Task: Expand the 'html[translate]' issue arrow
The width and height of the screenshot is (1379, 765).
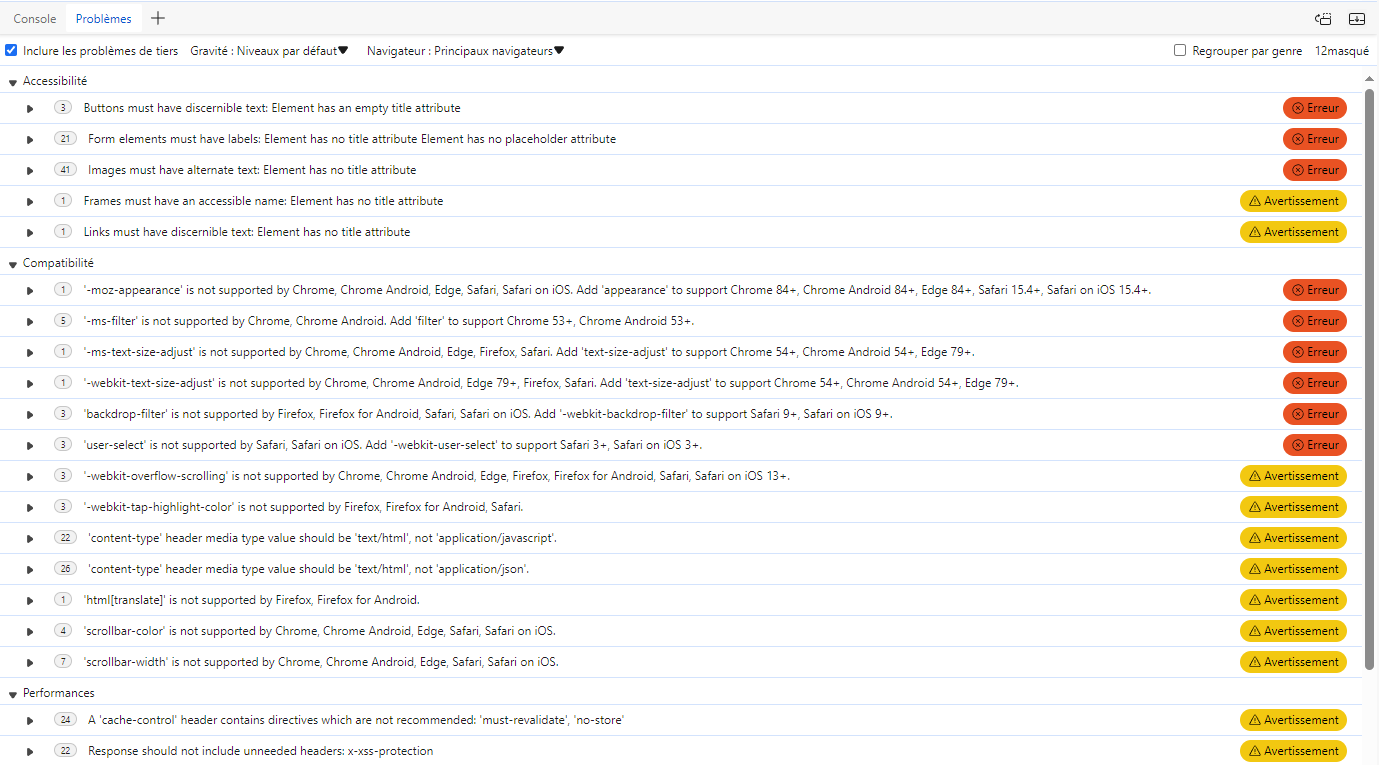Action: tap(30, 600)
